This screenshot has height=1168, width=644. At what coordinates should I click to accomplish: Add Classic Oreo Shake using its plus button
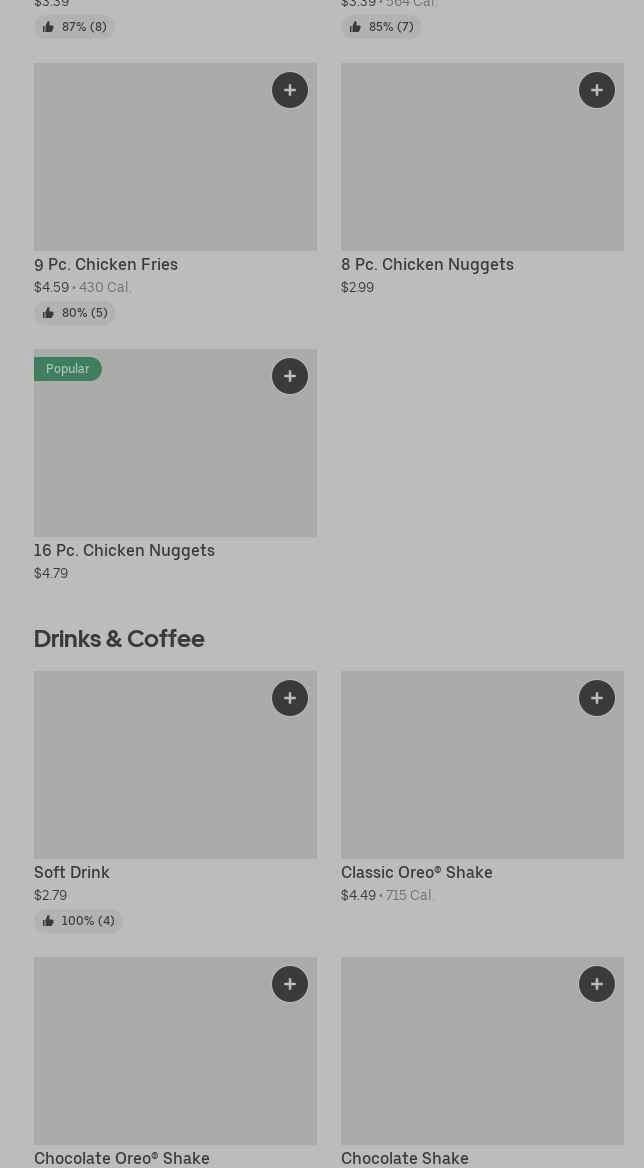597,698
